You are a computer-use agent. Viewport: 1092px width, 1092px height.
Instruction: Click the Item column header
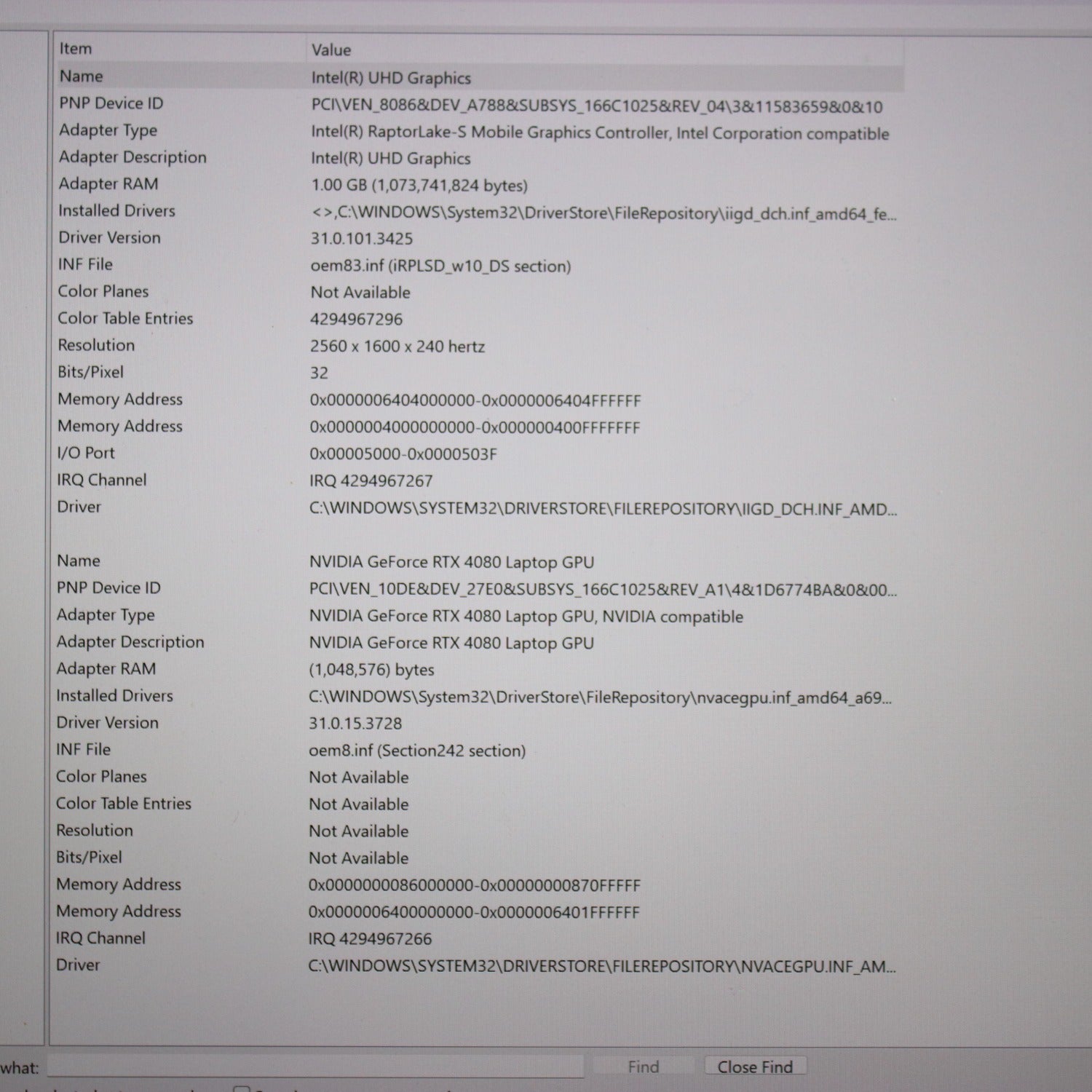[x=76, y=49]
